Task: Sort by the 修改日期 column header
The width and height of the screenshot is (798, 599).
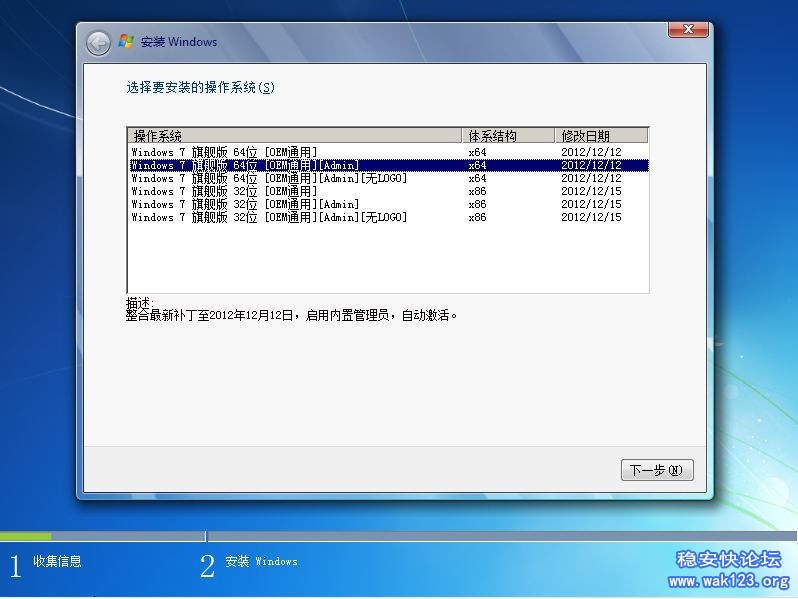Action: pos(600,135)
